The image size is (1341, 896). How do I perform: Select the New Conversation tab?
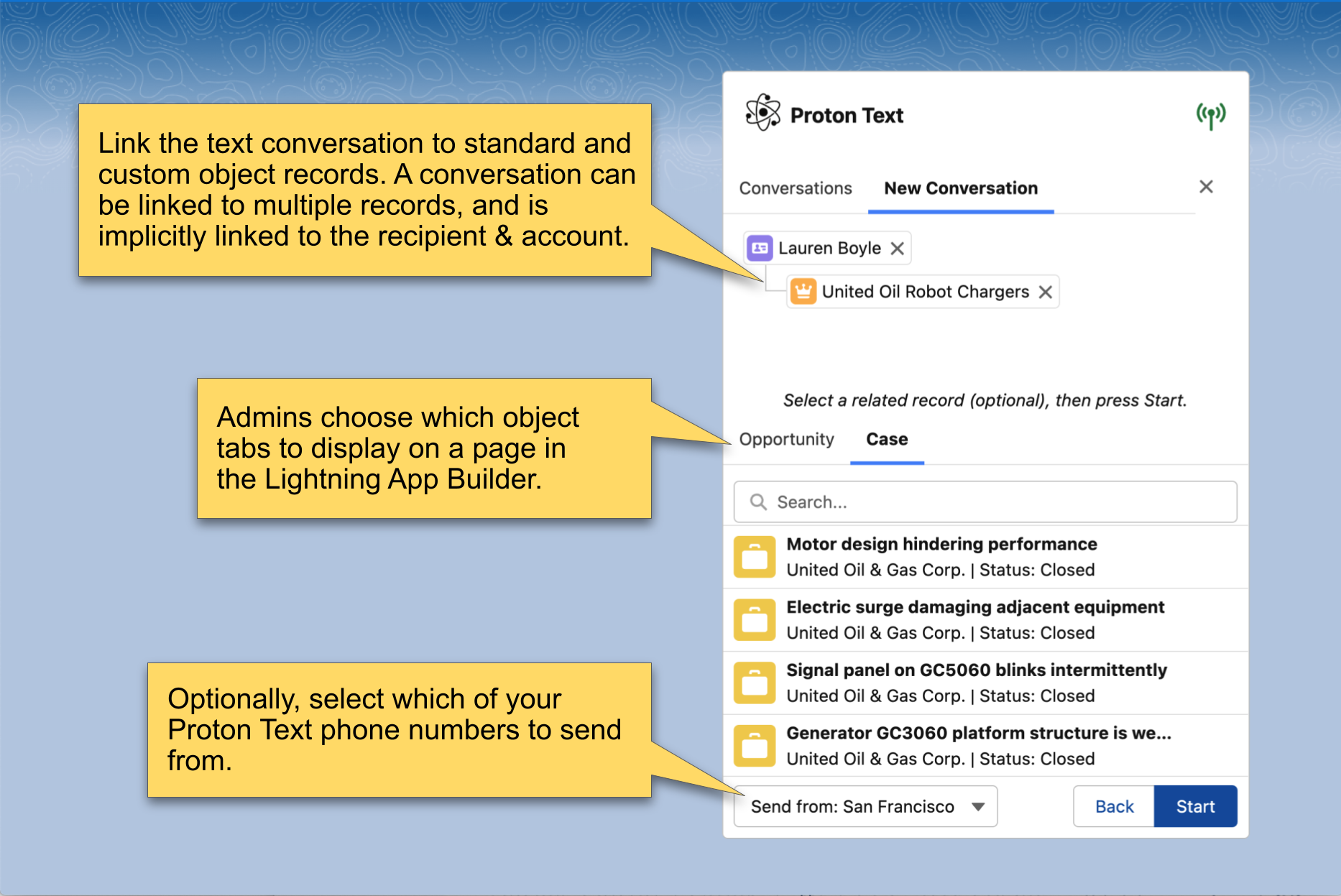coord(960,188)
